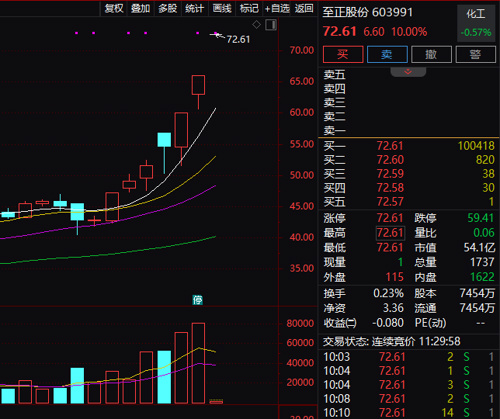Select the highlighted 最高 value 72.61

390,233
